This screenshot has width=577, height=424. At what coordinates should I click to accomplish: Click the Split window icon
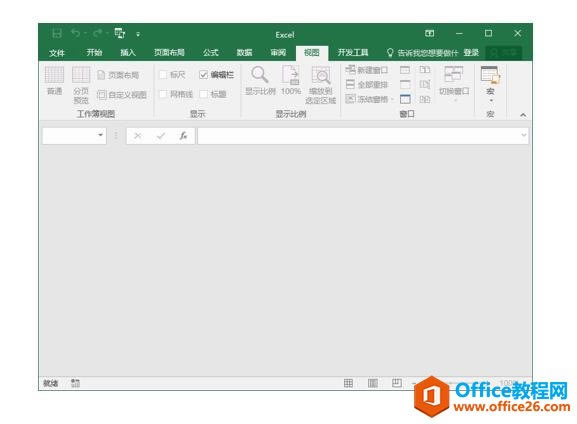tap(405, 70)
